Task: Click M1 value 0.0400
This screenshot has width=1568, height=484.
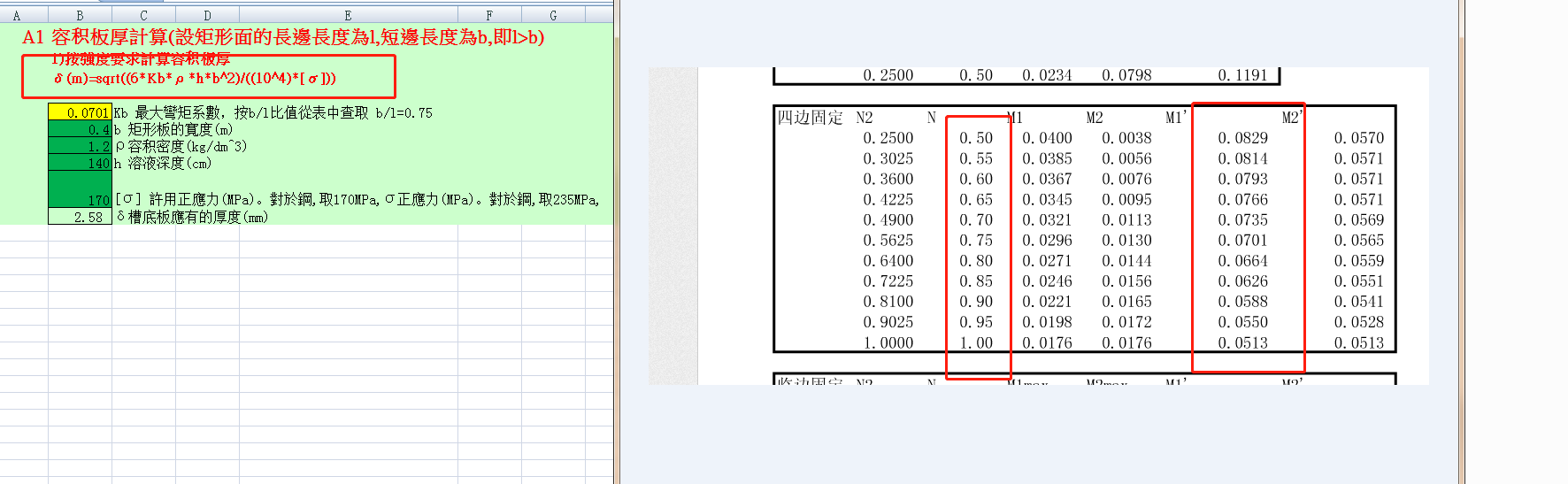Action: 1047,138
